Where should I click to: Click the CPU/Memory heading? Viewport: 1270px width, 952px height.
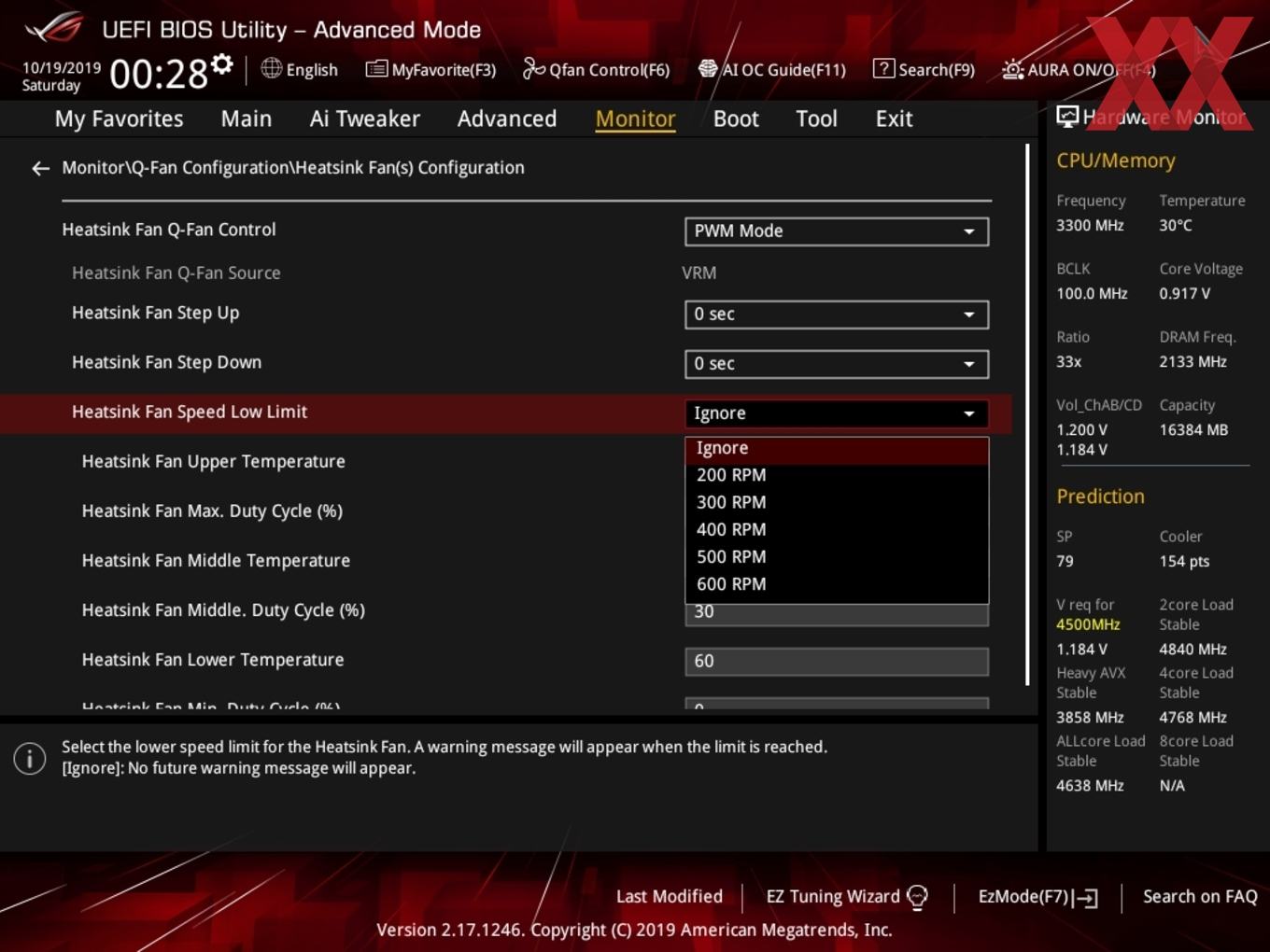point(1116,161)
